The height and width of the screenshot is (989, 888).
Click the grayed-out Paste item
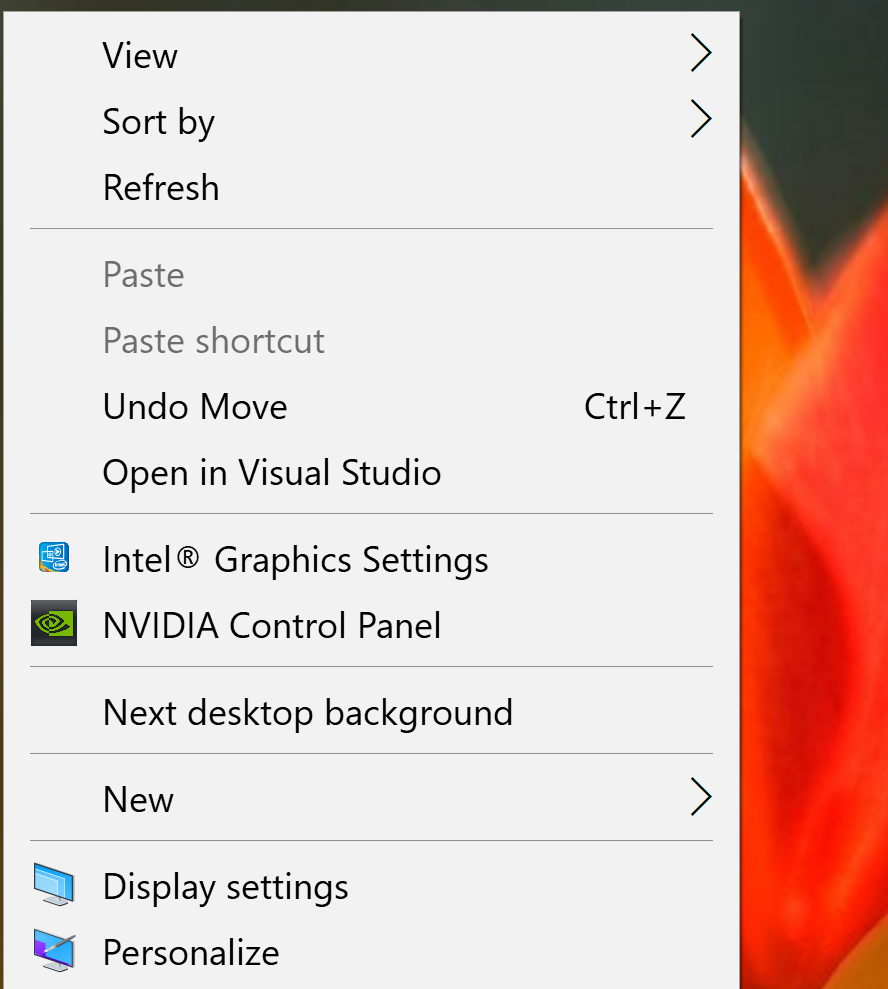click(143, 274)
